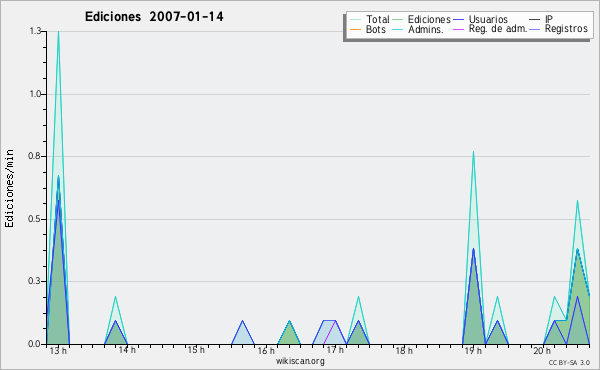Click the 0.5 y-axis value
600x370 pixels.
35,219
